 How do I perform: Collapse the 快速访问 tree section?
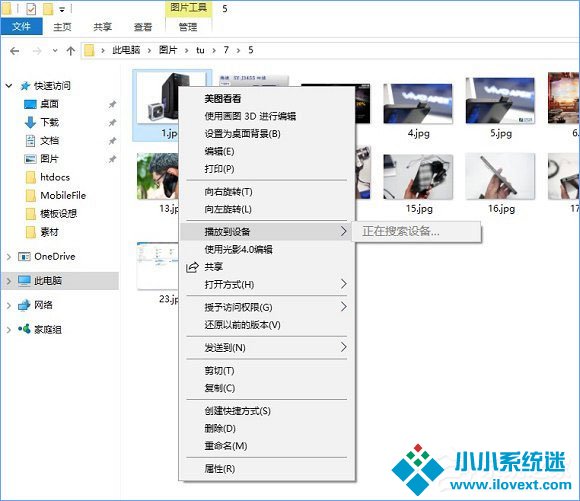[x=9, y=86]
